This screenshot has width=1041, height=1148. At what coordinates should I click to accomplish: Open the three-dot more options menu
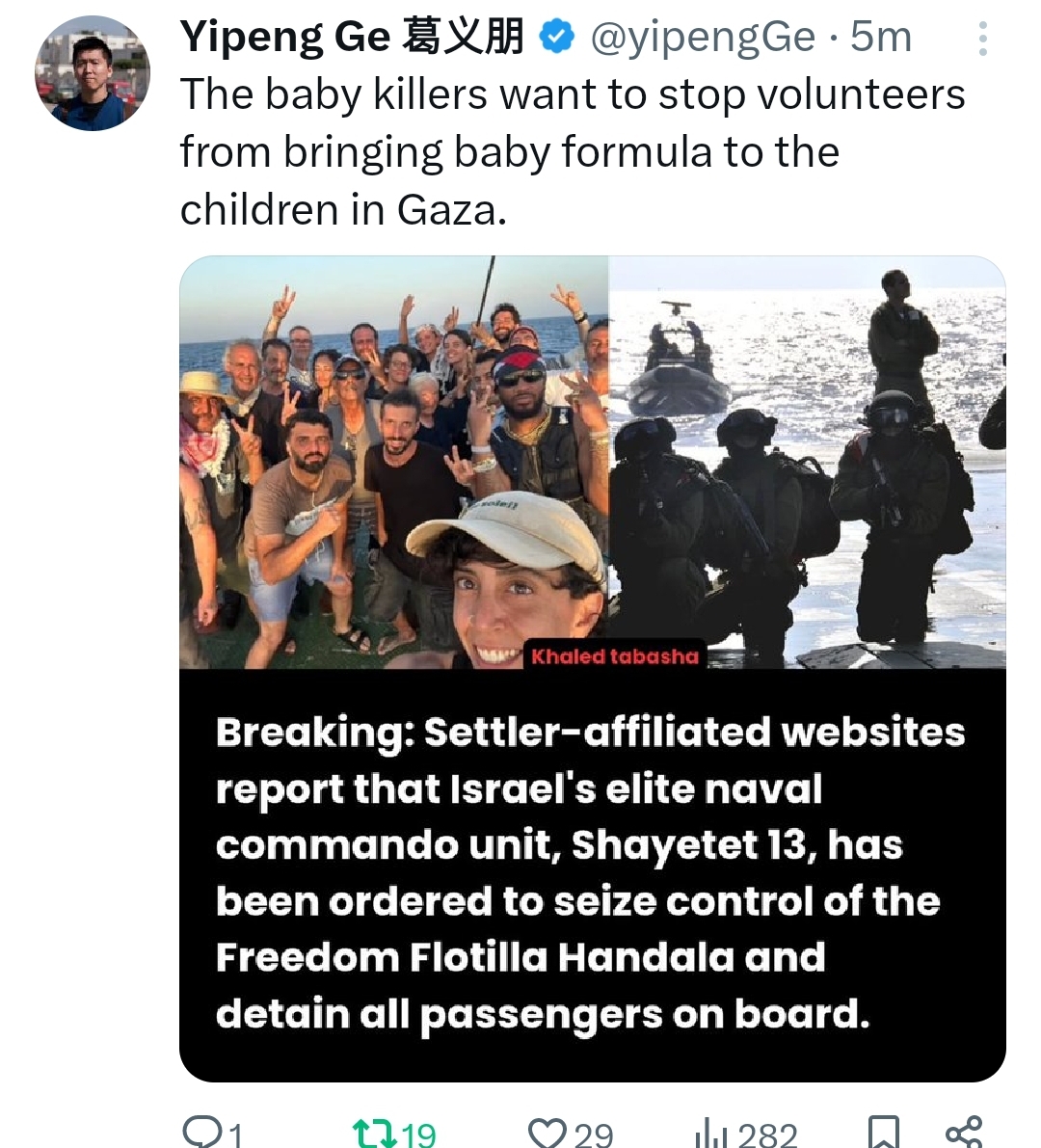(982, 39)
